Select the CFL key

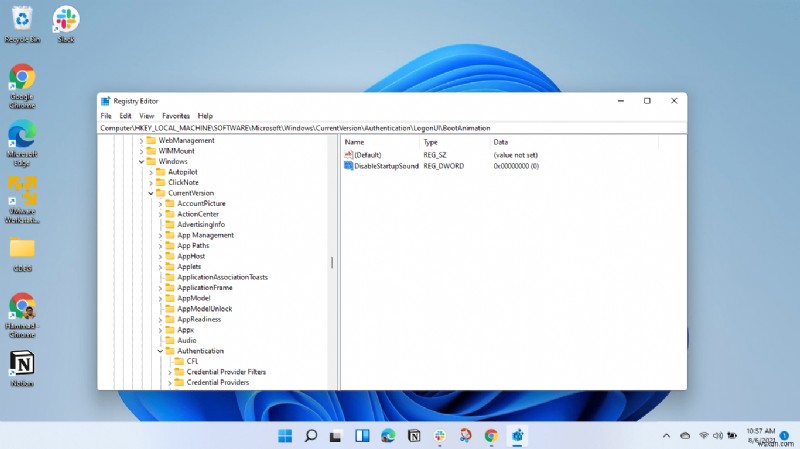click(x=192, y=361)
